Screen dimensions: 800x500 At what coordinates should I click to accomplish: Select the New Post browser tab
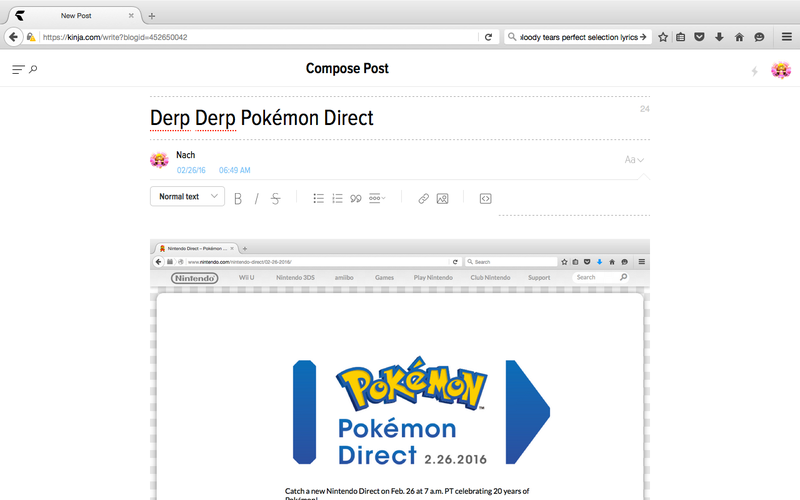(74, 15)
